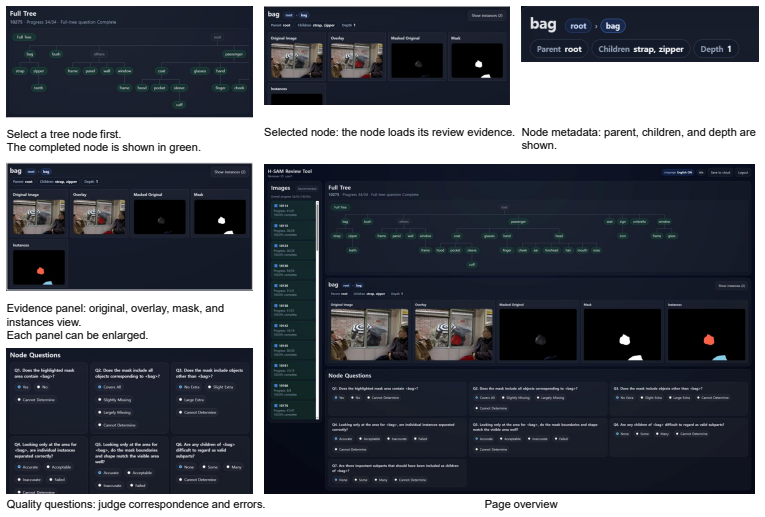The width and height of the screenshot is (765, 517).
Task: Select 'Slightly Missing' for Q2 in questions panel
Action: (114, 400)
